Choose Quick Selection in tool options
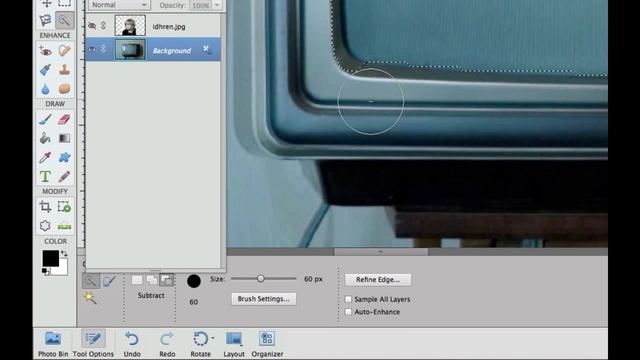 point(91,281)
